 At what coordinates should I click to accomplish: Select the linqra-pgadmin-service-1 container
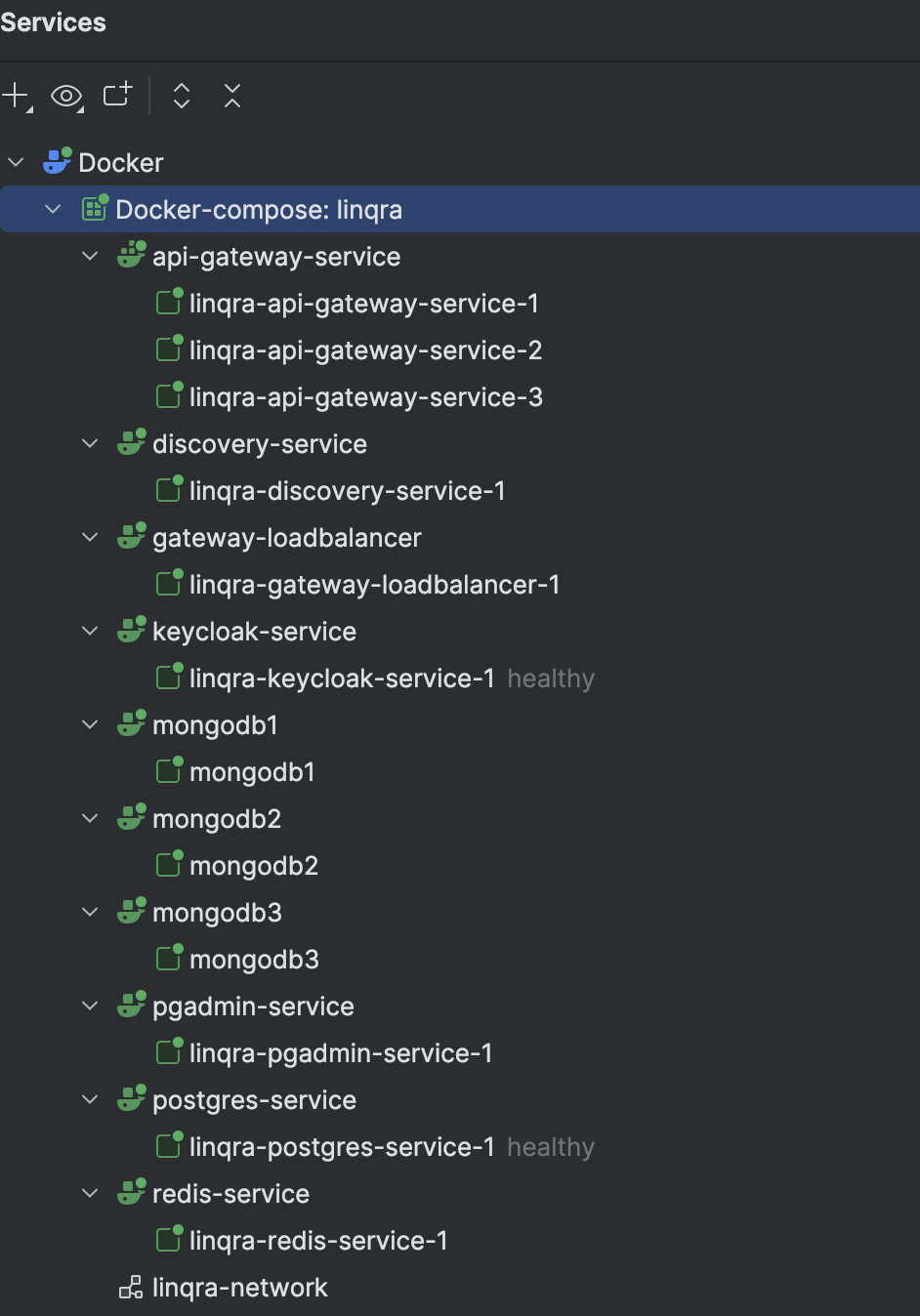pos(341,1053)
